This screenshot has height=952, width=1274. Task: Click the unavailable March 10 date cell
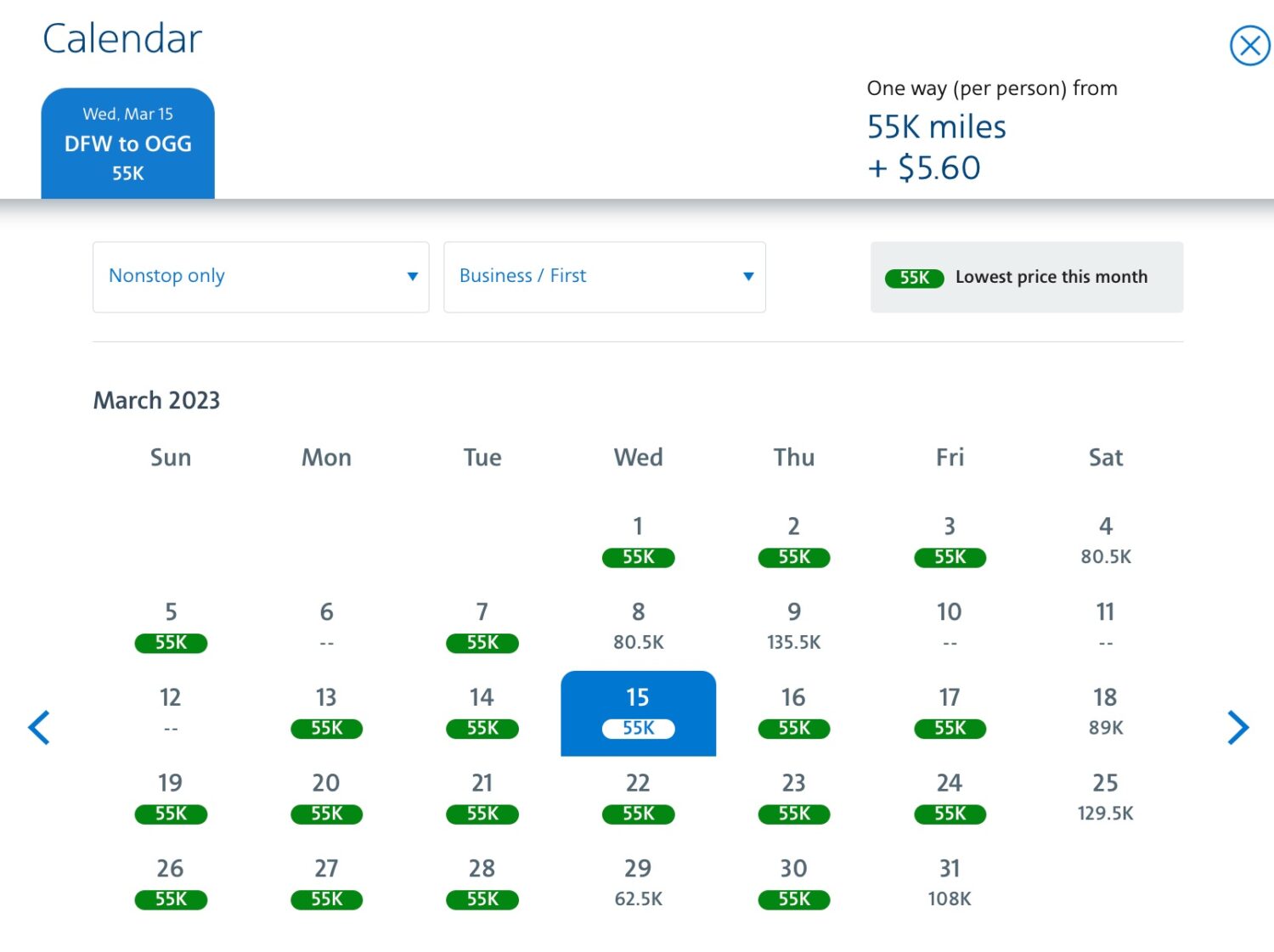[x=949, y=626]
